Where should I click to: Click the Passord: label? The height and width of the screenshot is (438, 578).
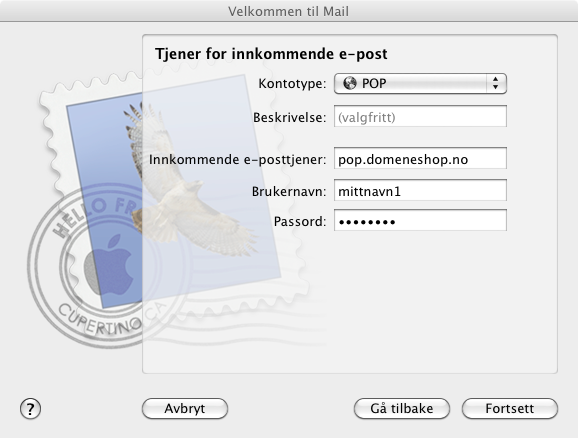click(300, 222)
